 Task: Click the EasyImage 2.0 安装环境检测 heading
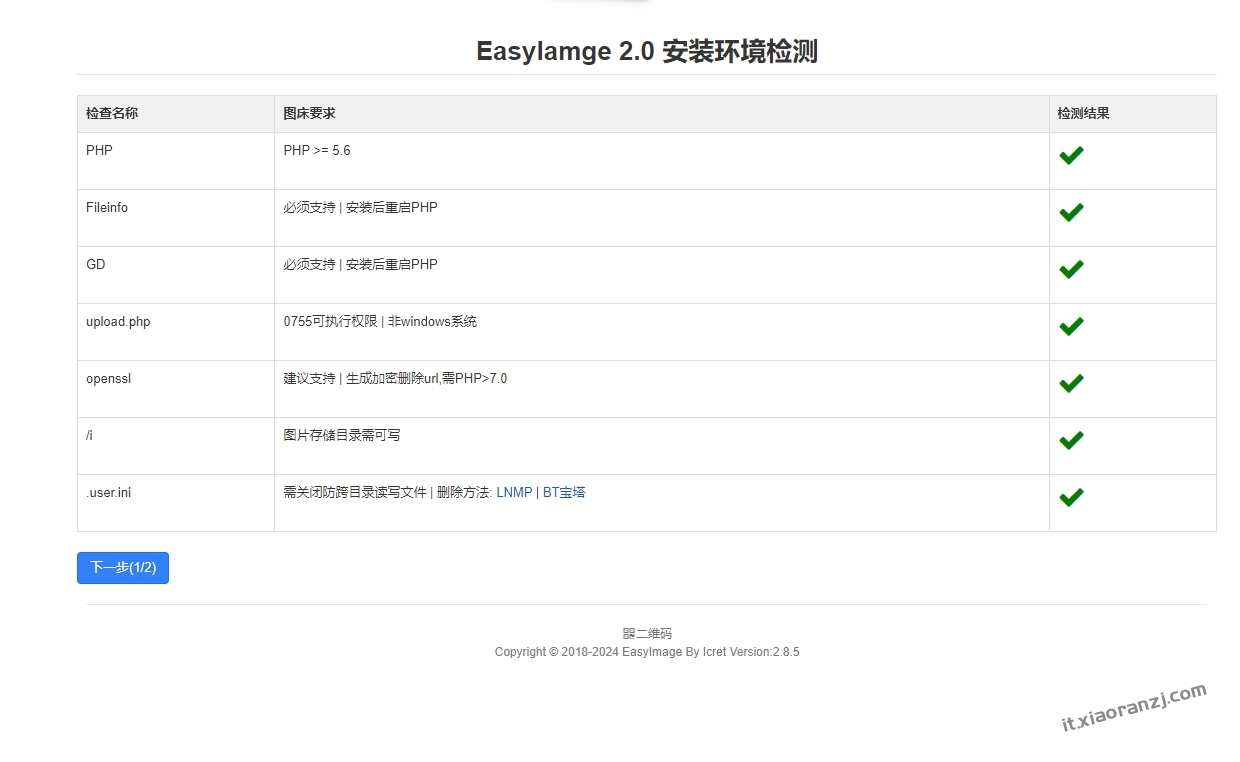click(x=647, y=51)
